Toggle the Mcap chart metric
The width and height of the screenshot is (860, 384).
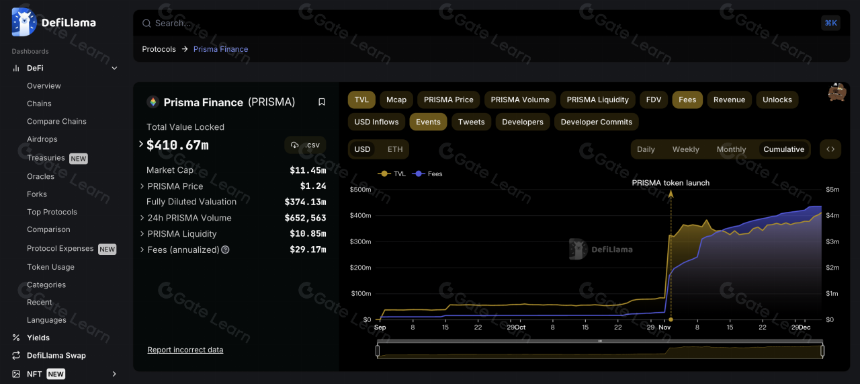click(396, 100)
